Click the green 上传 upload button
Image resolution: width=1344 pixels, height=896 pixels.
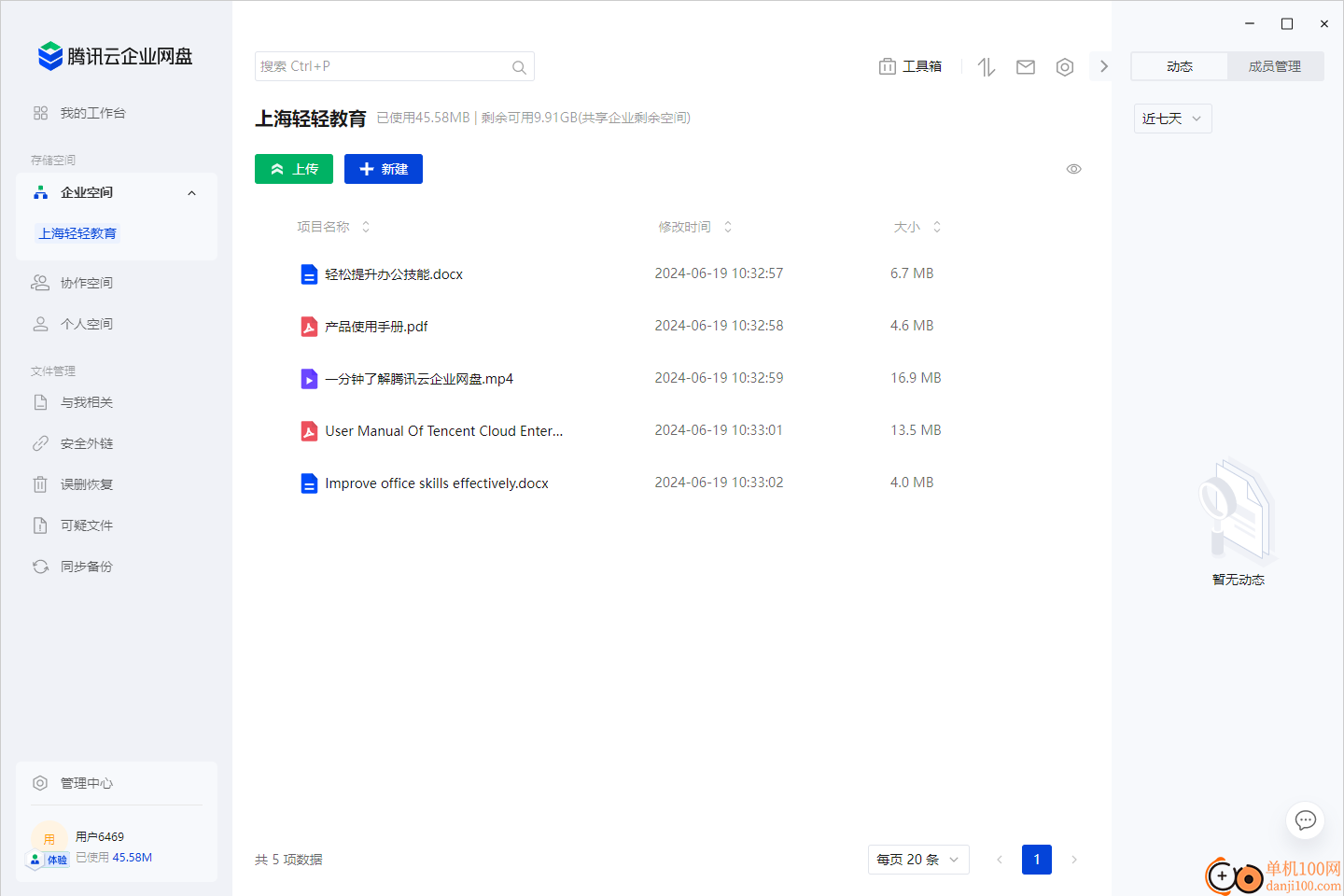click(294, 169)
